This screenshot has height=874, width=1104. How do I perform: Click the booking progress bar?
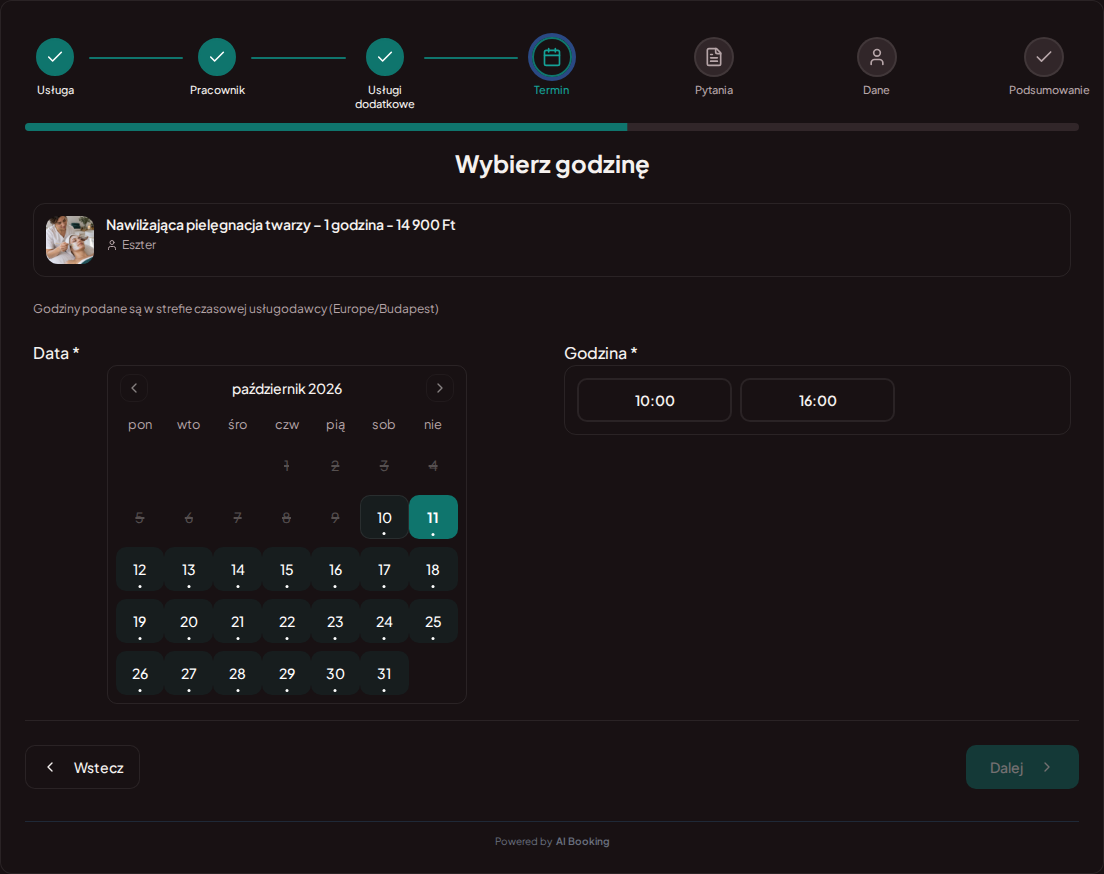552,127
